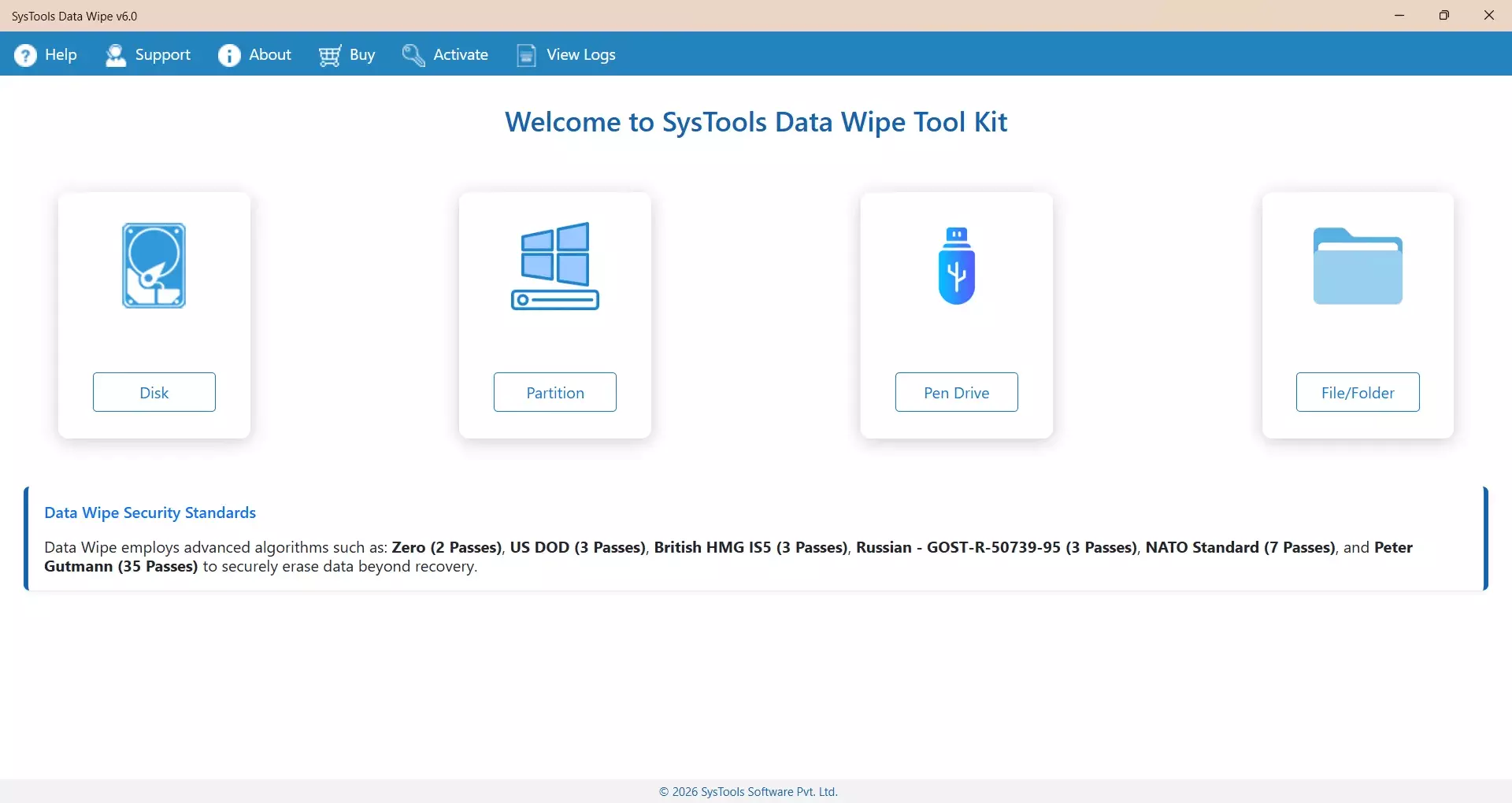Select the Windows partition icon
The image size is (1512, 803).
tap(555, 265)
